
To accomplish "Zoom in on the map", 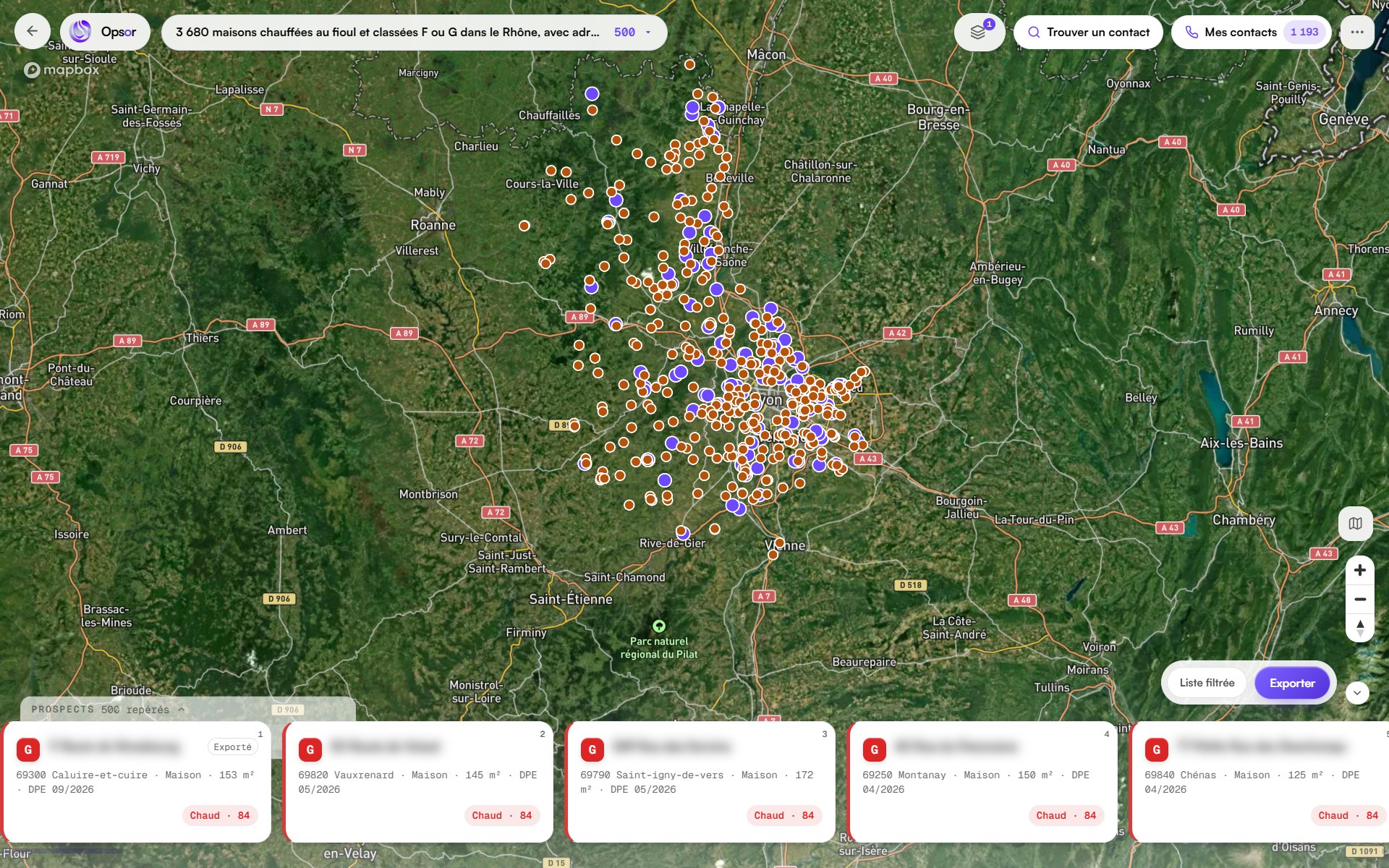I will [x=1360, y=570].
